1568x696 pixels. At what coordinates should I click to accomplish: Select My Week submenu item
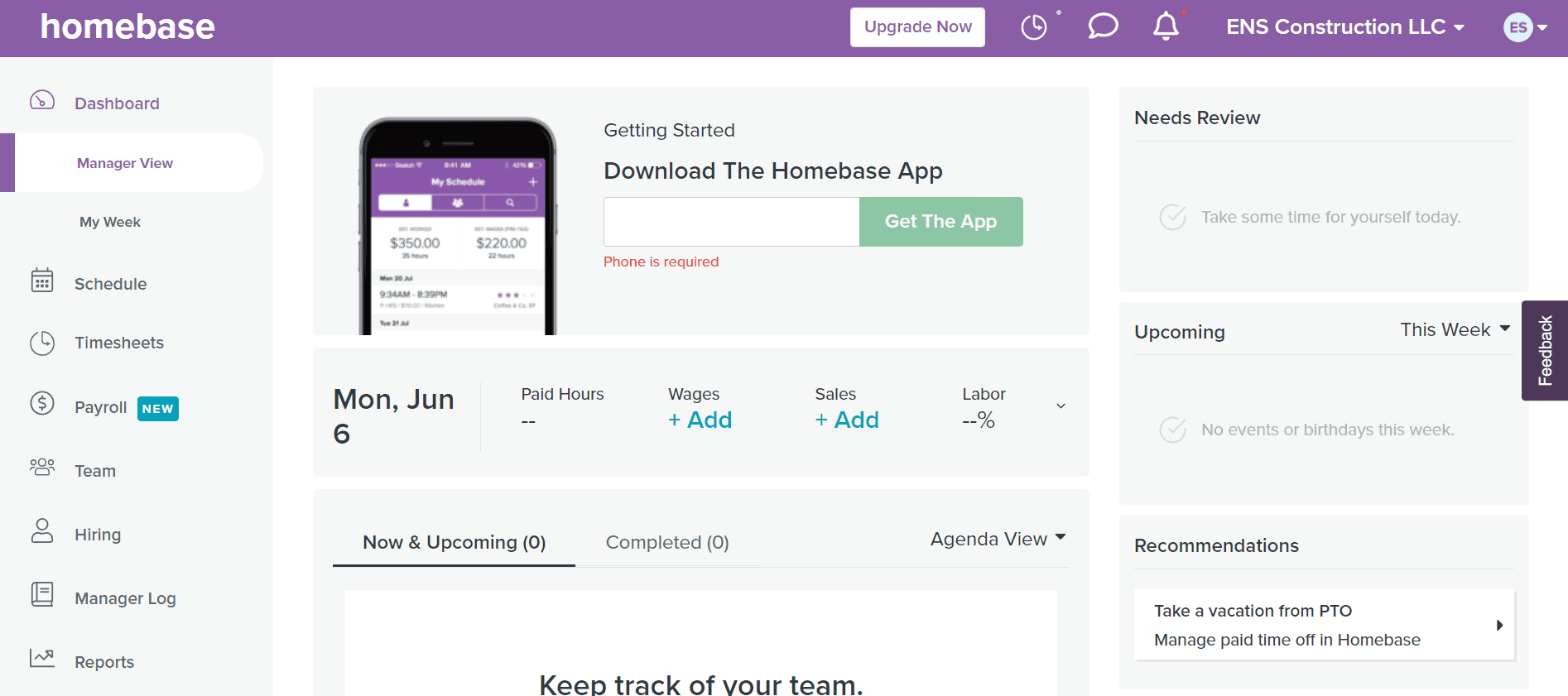point(110,222)
